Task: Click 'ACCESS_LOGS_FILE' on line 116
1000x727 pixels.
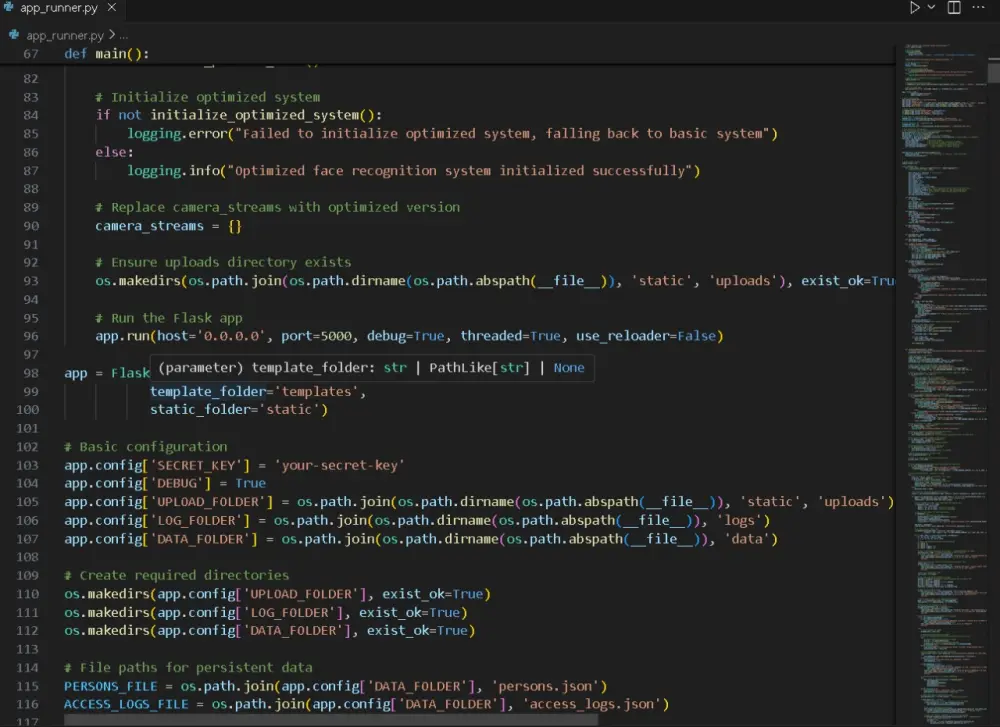Action: 126,704
